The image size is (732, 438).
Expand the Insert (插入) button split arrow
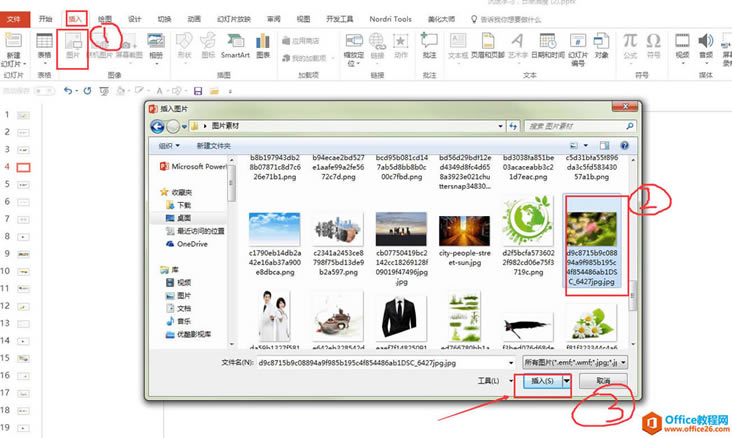(566, 381)
